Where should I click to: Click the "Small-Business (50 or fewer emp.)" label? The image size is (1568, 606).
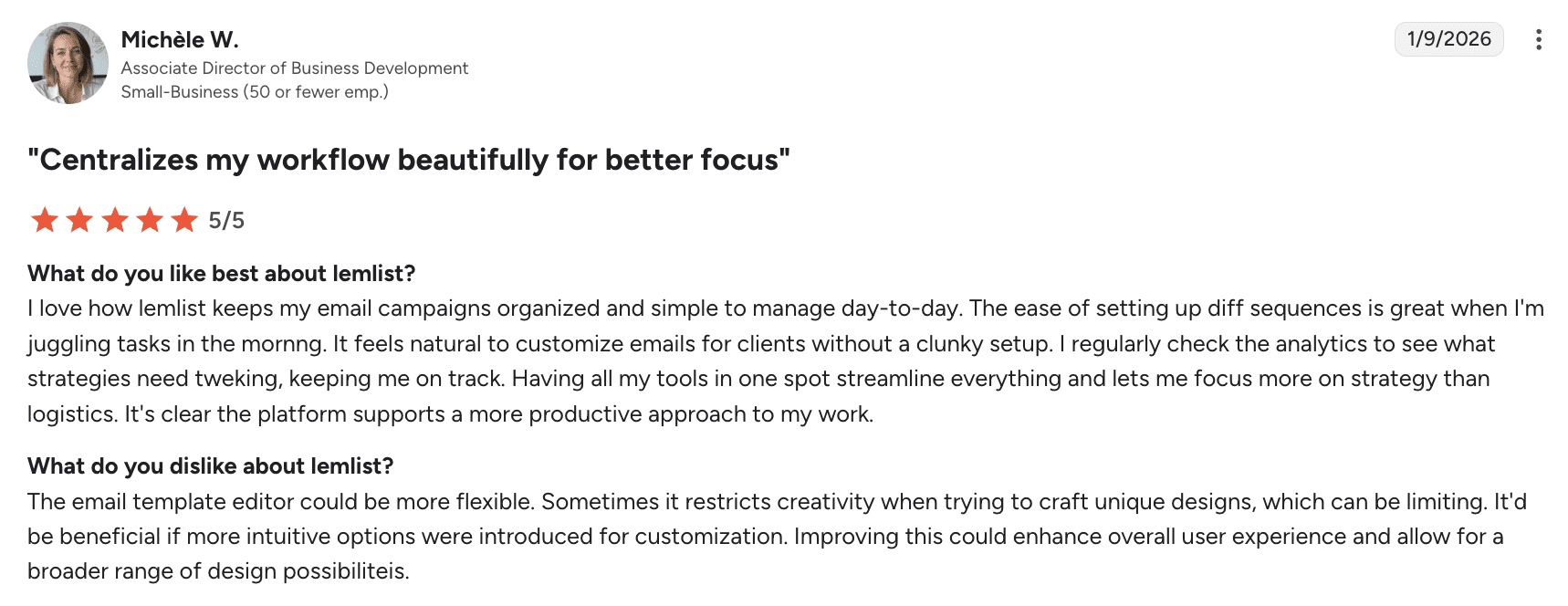click(255, 92)
